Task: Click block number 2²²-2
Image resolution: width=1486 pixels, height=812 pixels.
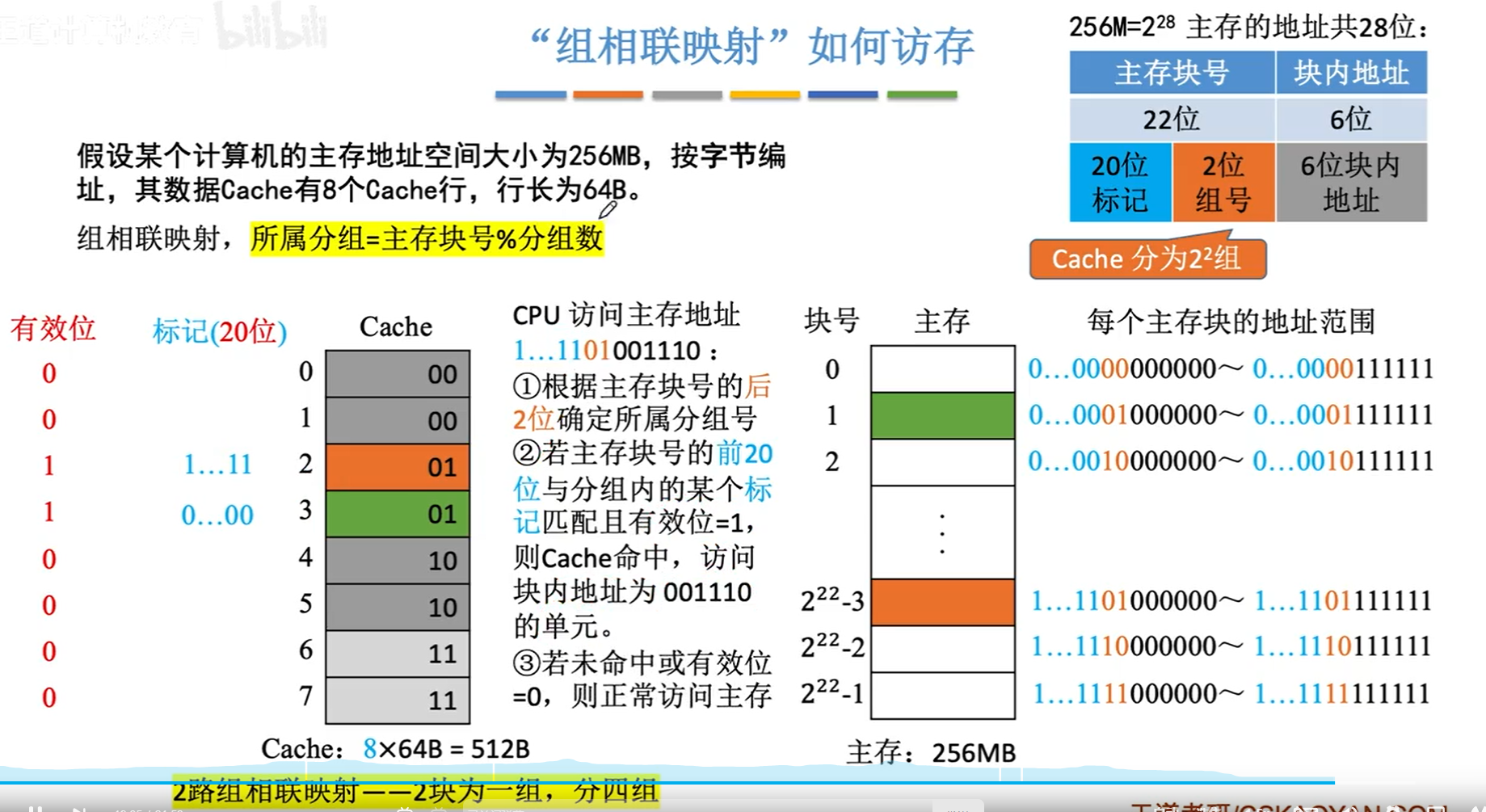Action: [832, 646]
